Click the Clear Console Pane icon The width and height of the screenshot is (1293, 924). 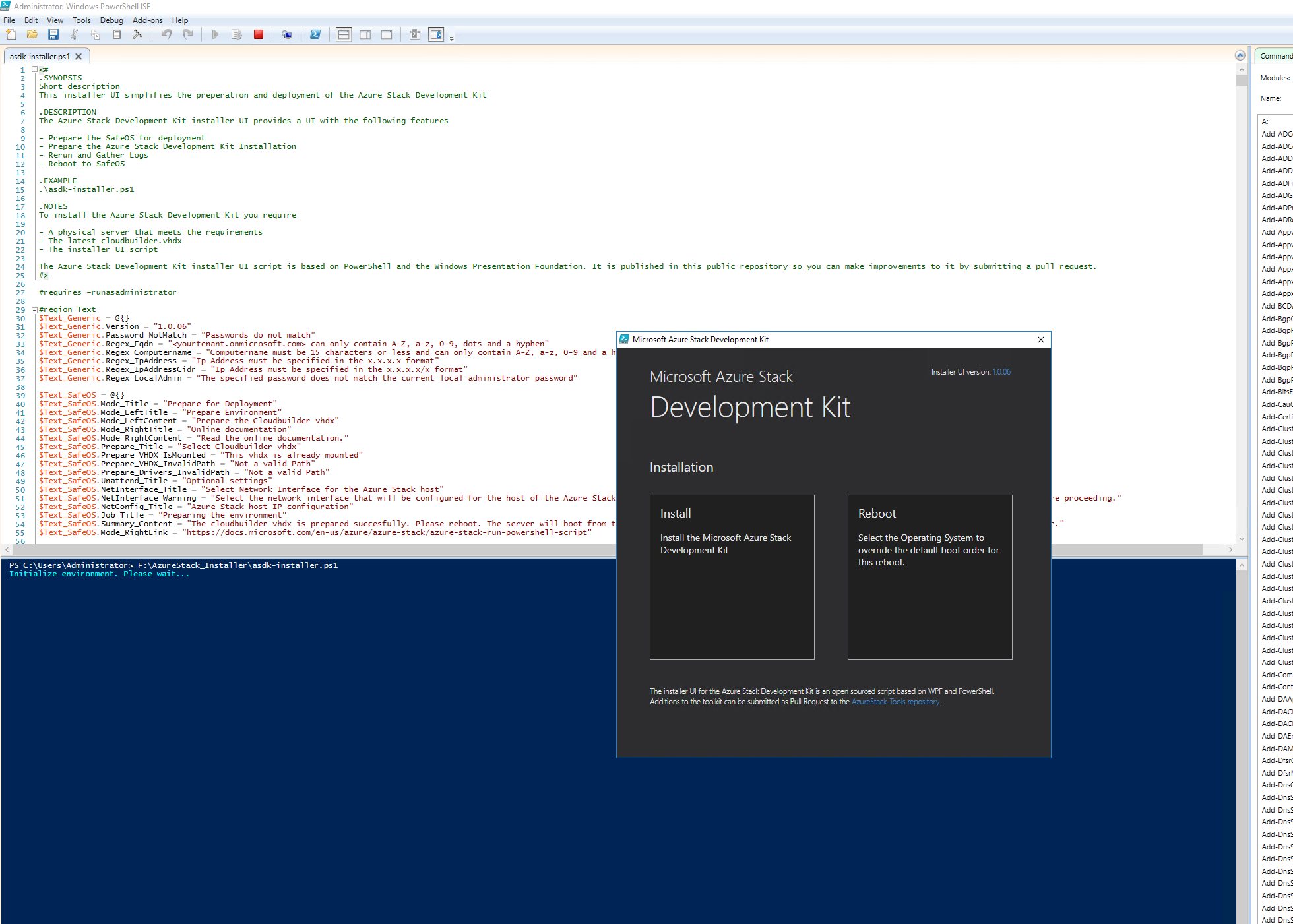click(138, 34)
